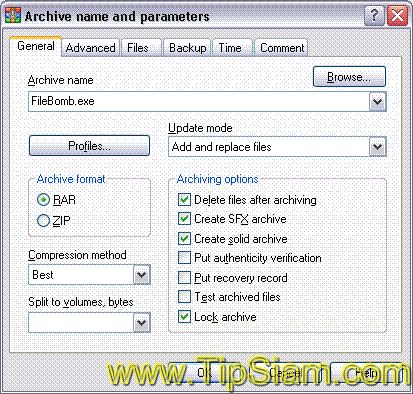This screenshot has height=394, width=413.
Task: Switch to the General tab
Action: coord(36,46)
